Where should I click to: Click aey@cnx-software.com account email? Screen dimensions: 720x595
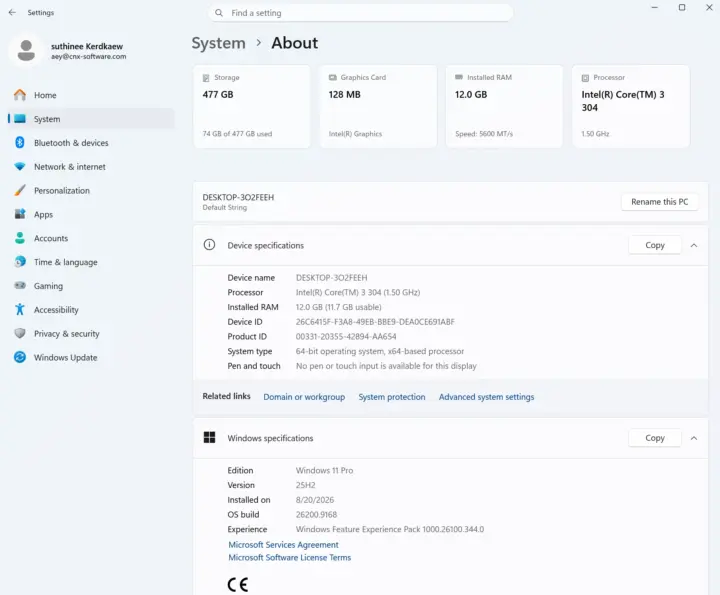point(89,56)
